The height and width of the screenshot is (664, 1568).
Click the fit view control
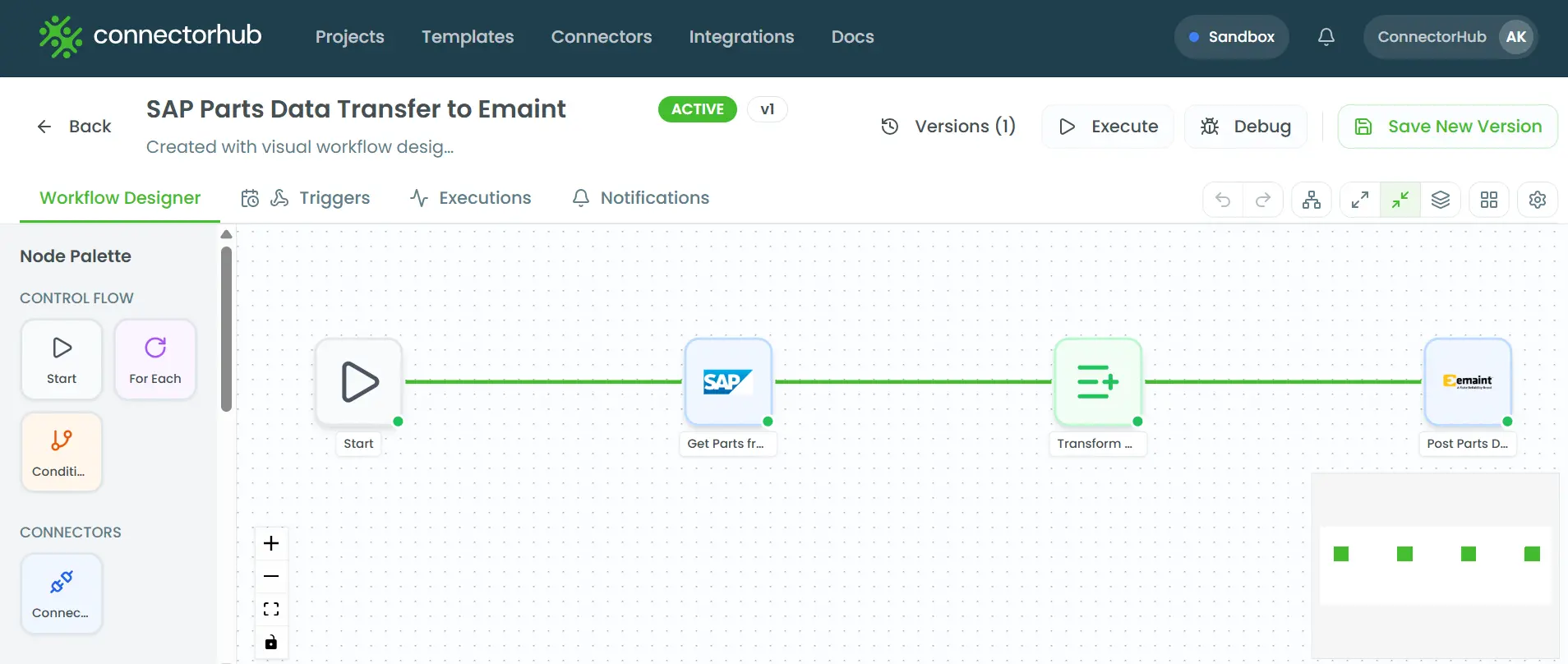(x=271, y=609)
